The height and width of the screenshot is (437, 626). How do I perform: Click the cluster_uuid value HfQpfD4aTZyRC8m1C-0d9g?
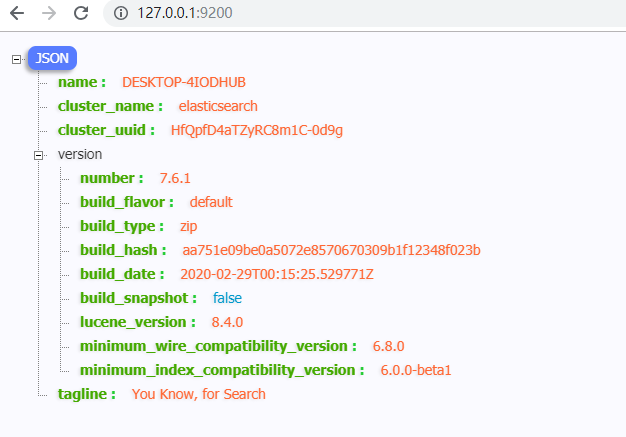coord(257,131)
